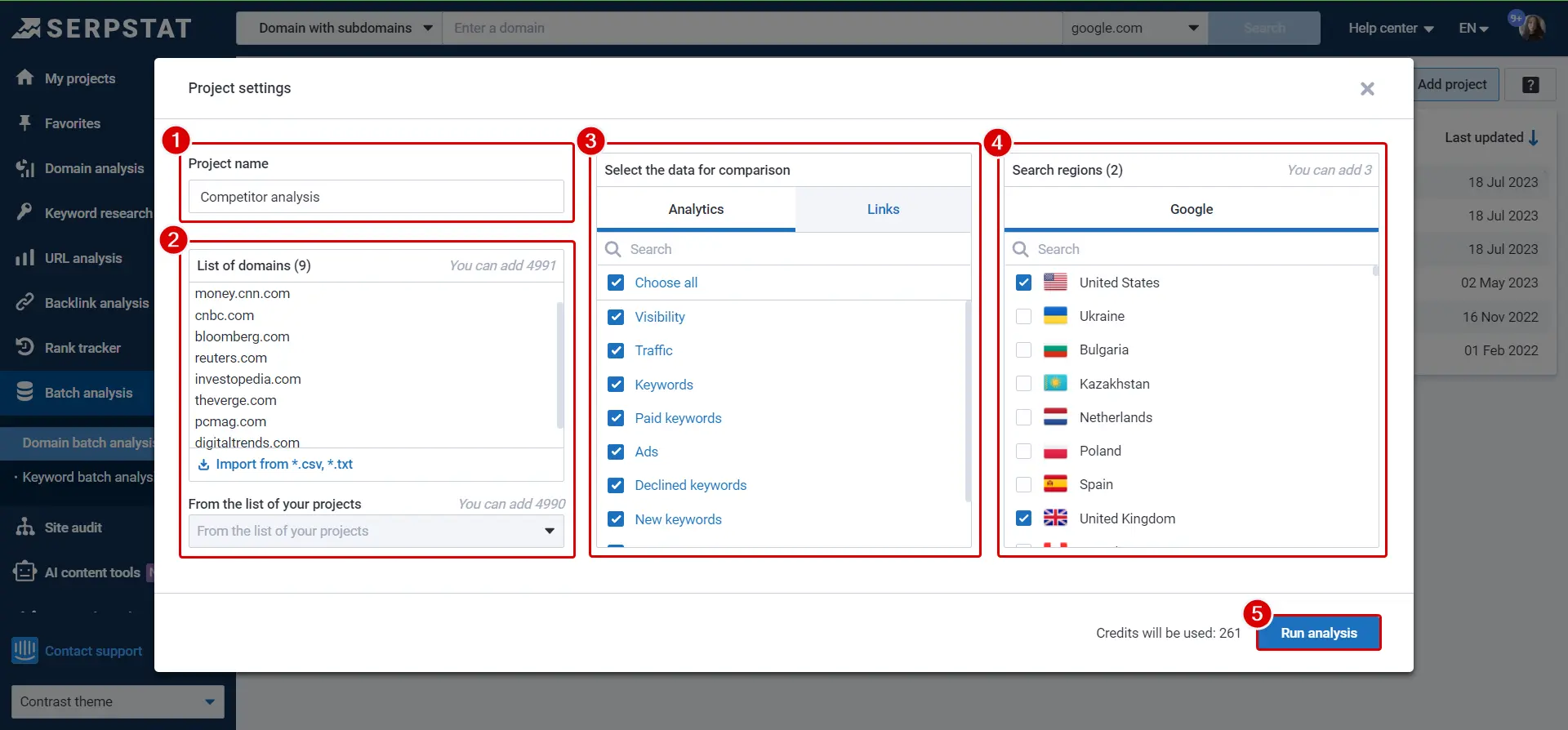Open the Contrast theme dropdown
This screenshot has width=1568, height=730.
coord(118,701)
